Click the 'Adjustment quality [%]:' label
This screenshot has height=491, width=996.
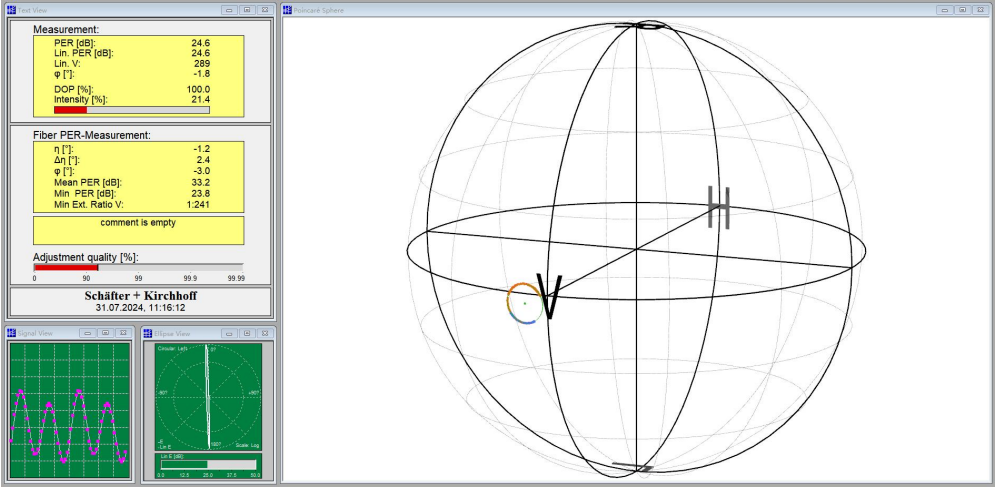pyautogui.click(x=86, y=257)
